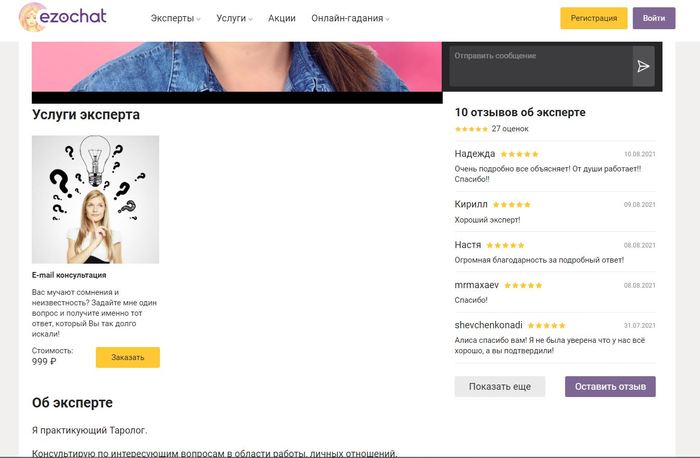Expand the Онлайн-гадания menu
This screenshot has height=458, width=700.
(x=350, y=19)
